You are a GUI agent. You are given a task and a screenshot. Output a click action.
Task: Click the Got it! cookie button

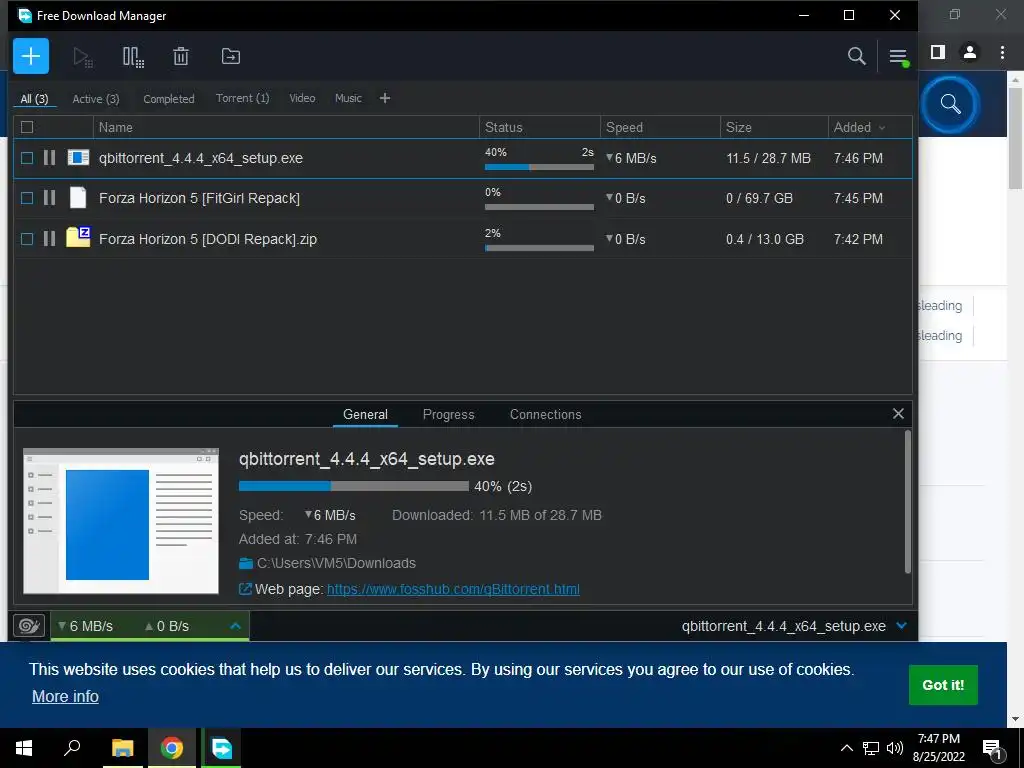point(942,684)
